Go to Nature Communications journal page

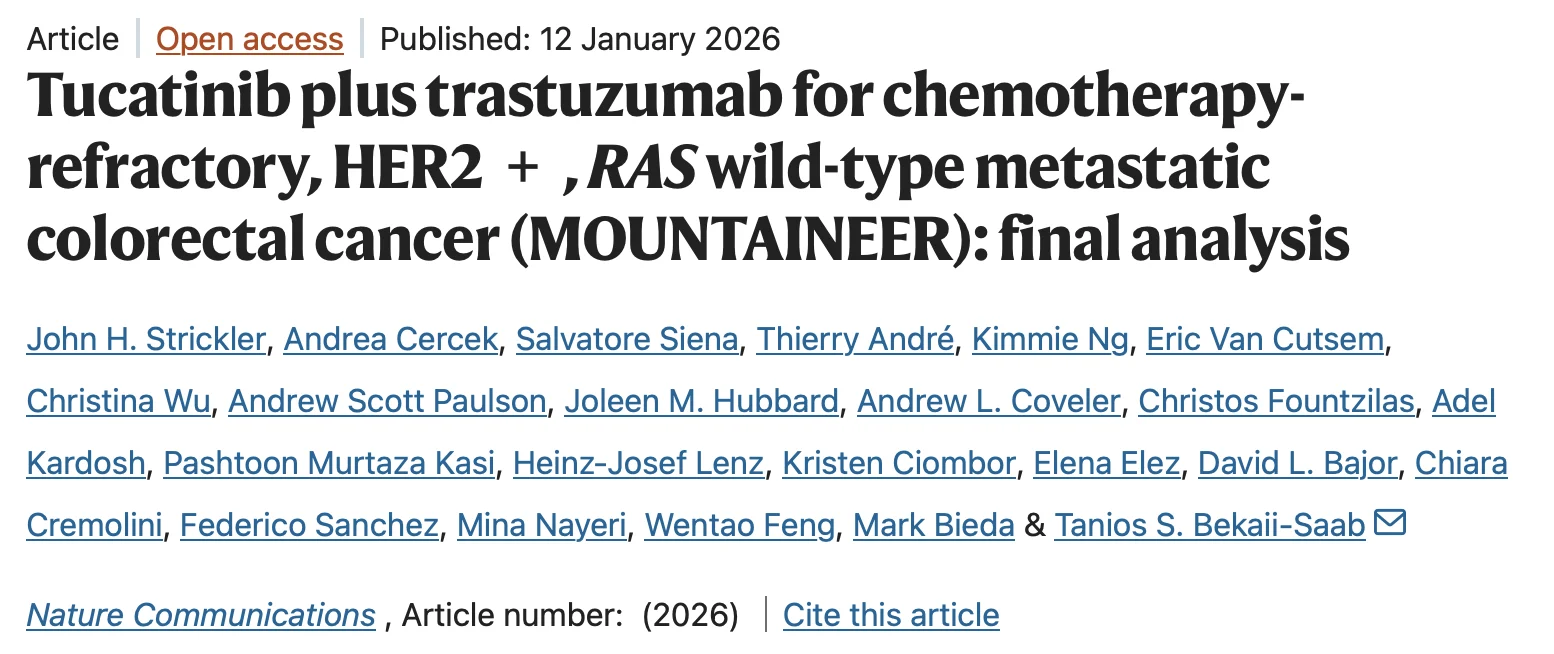[x=201, y=615]
